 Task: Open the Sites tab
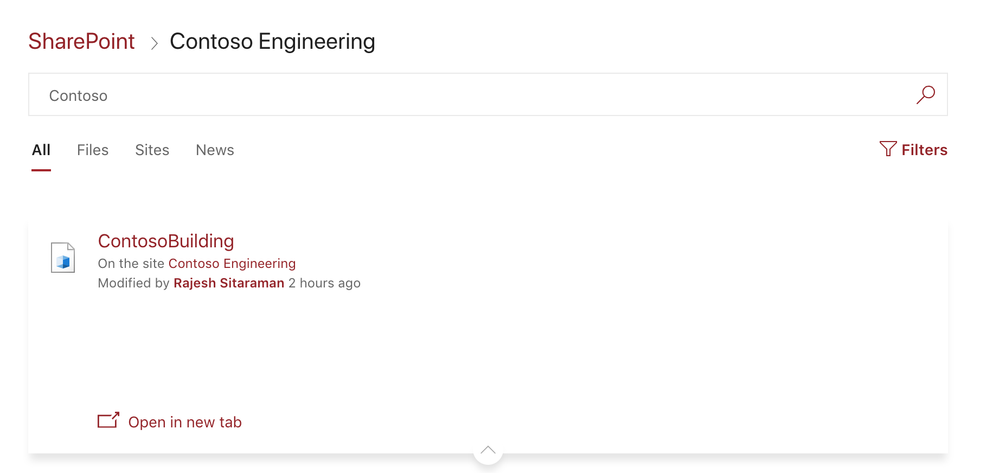point(152,150)
